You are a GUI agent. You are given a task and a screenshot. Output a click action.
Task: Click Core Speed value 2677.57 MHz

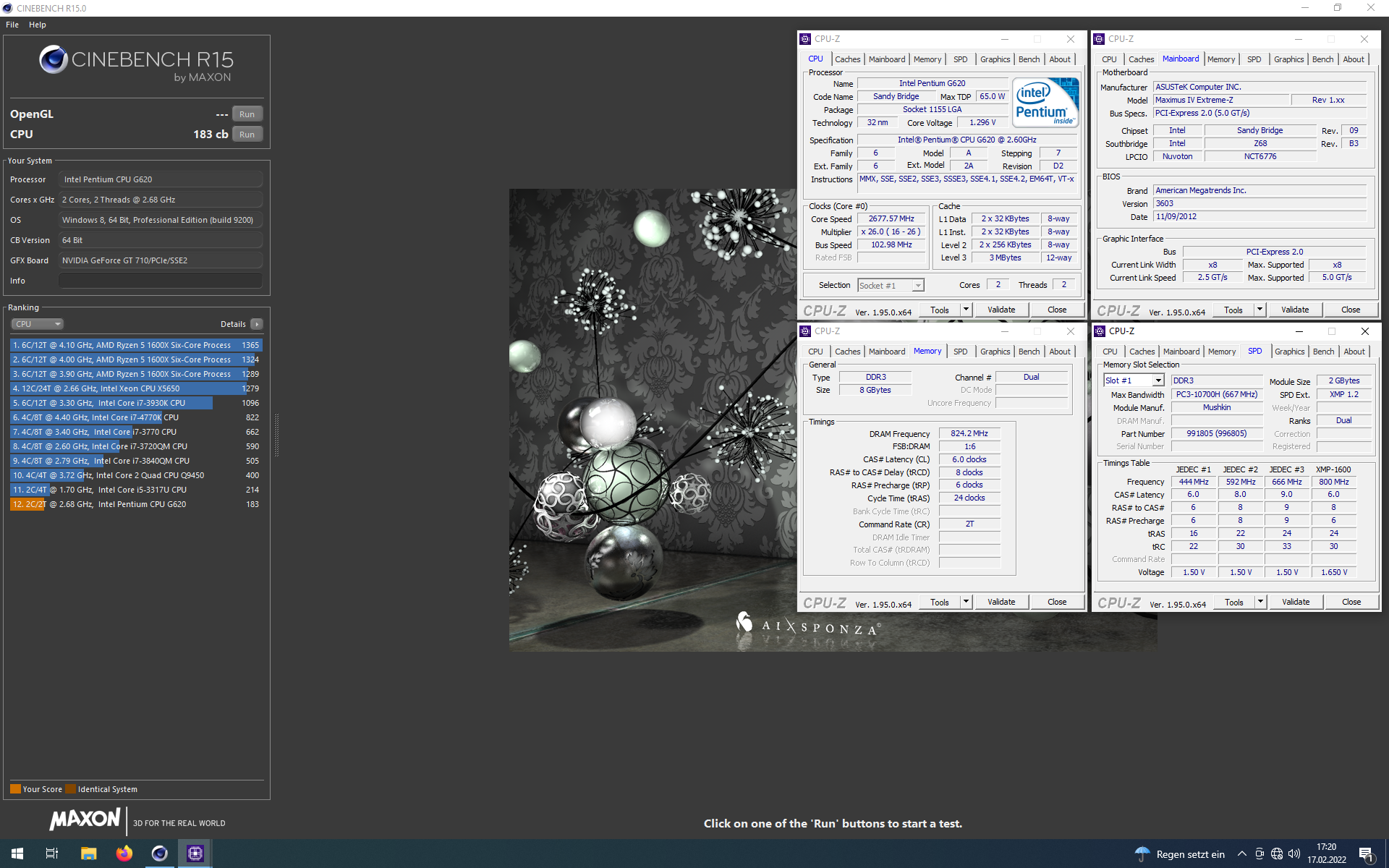(891, 218)
